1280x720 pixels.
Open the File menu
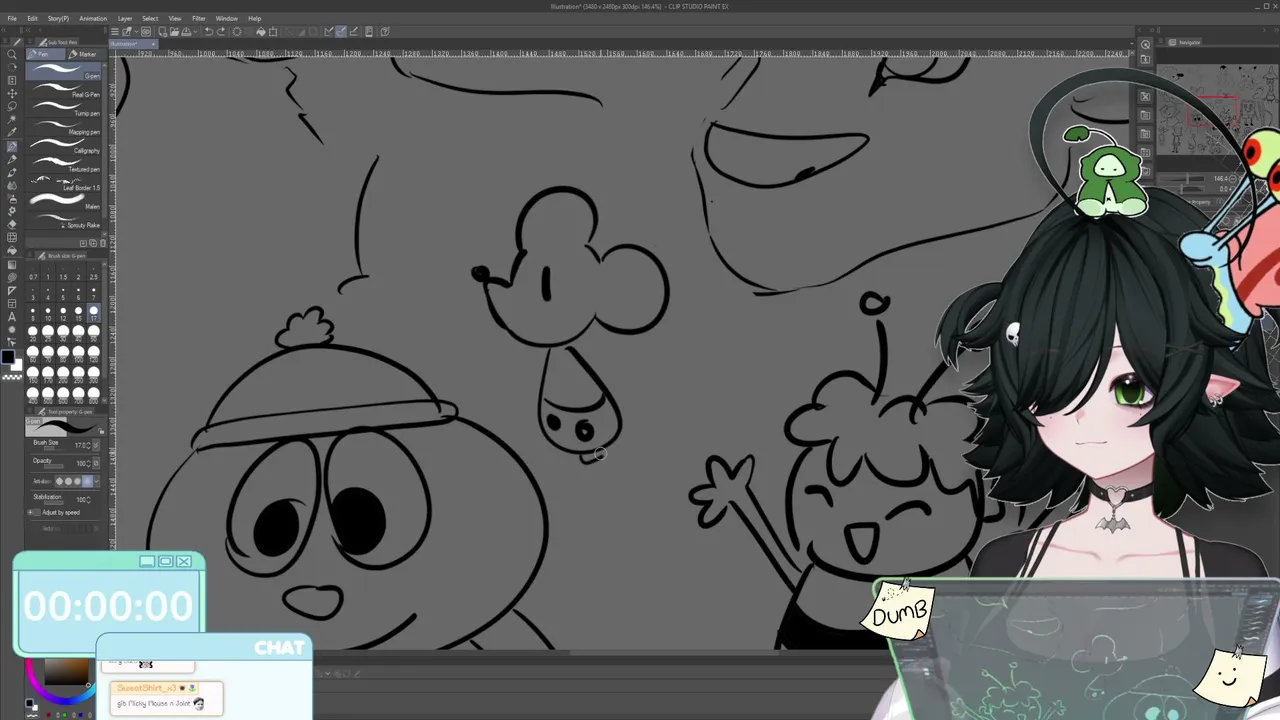point(12,18)
